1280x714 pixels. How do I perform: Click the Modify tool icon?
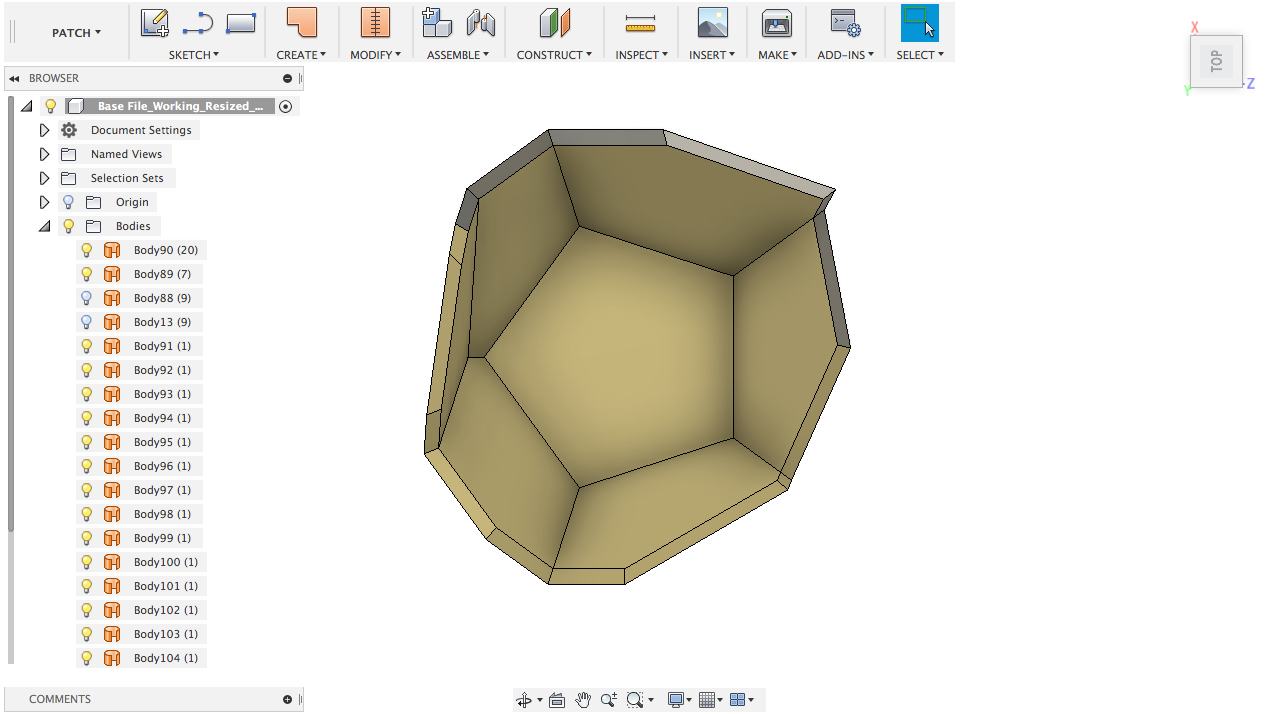tap(375, 23)
